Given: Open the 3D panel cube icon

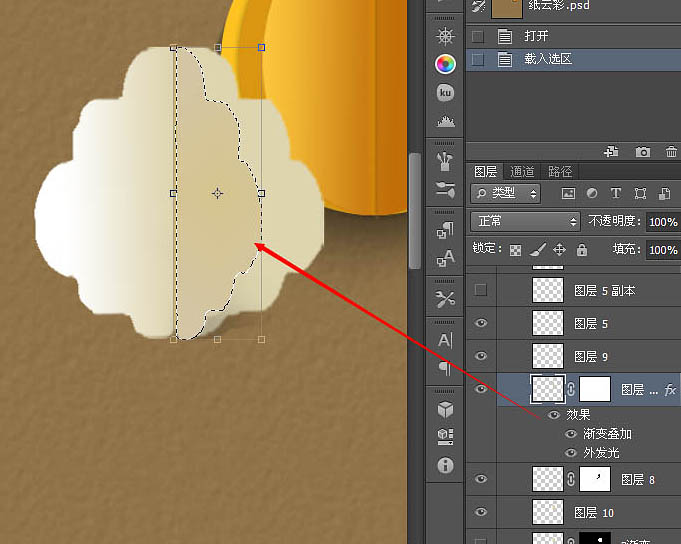Looking at the screenshot, I should [445, 409].
